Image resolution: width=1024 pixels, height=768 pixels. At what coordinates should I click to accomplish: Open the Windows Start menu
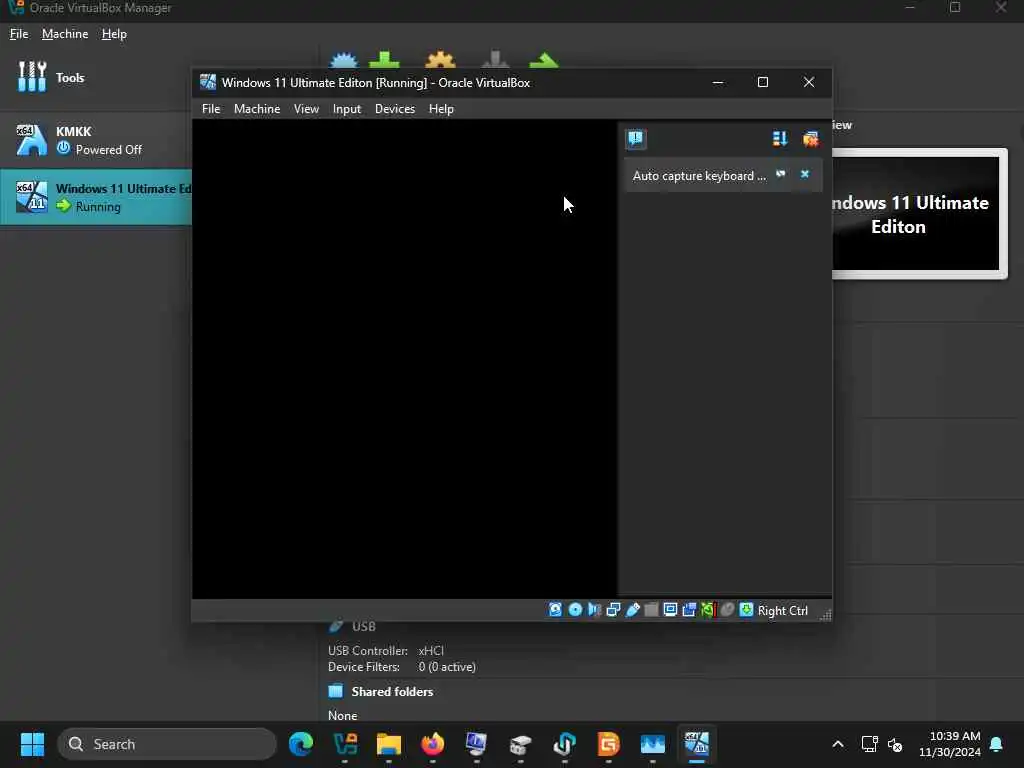pos(32,744)
